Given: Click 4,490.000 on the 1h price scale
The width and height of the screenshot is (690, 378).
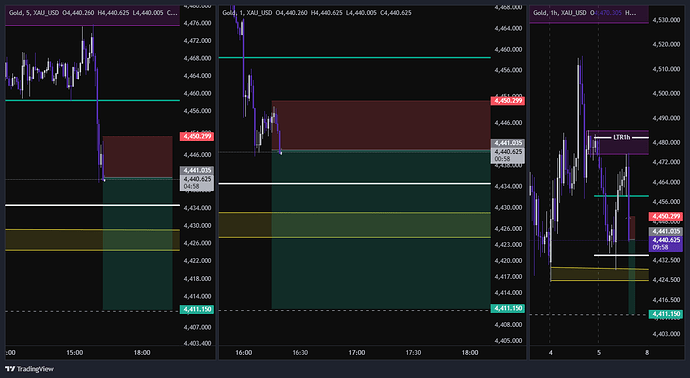Looking at the screenshot, I should click(x=666, y=118).
